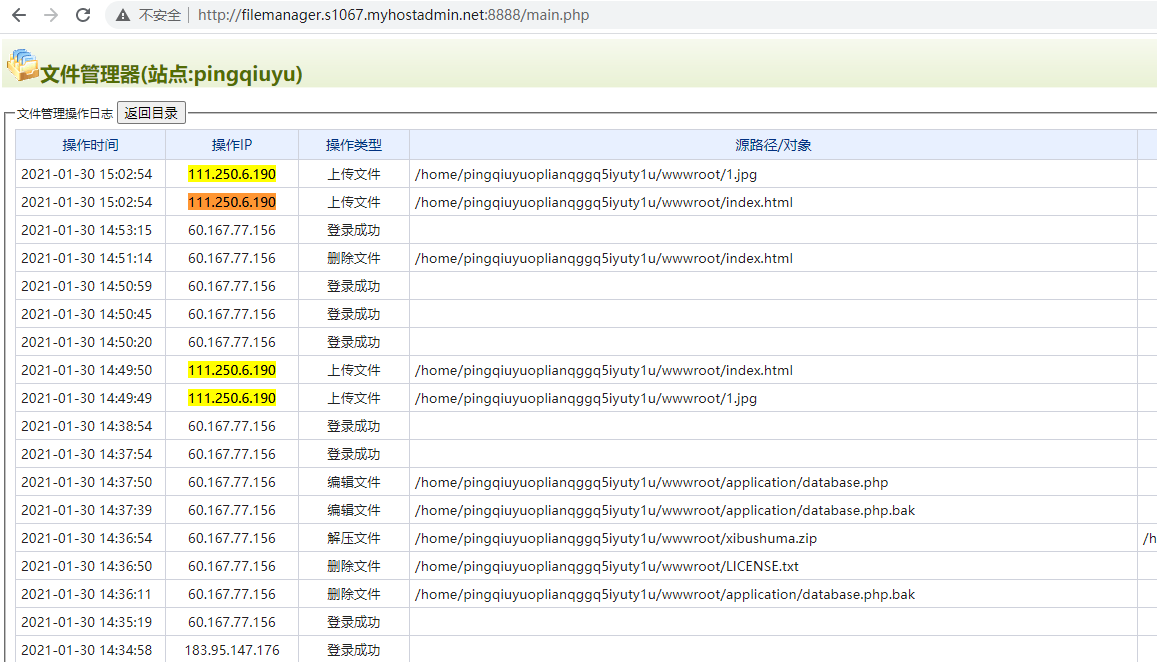Click the not-secure warning triangle icon
The height and width of the screenshot is (662, 1157).
point(123,15)
